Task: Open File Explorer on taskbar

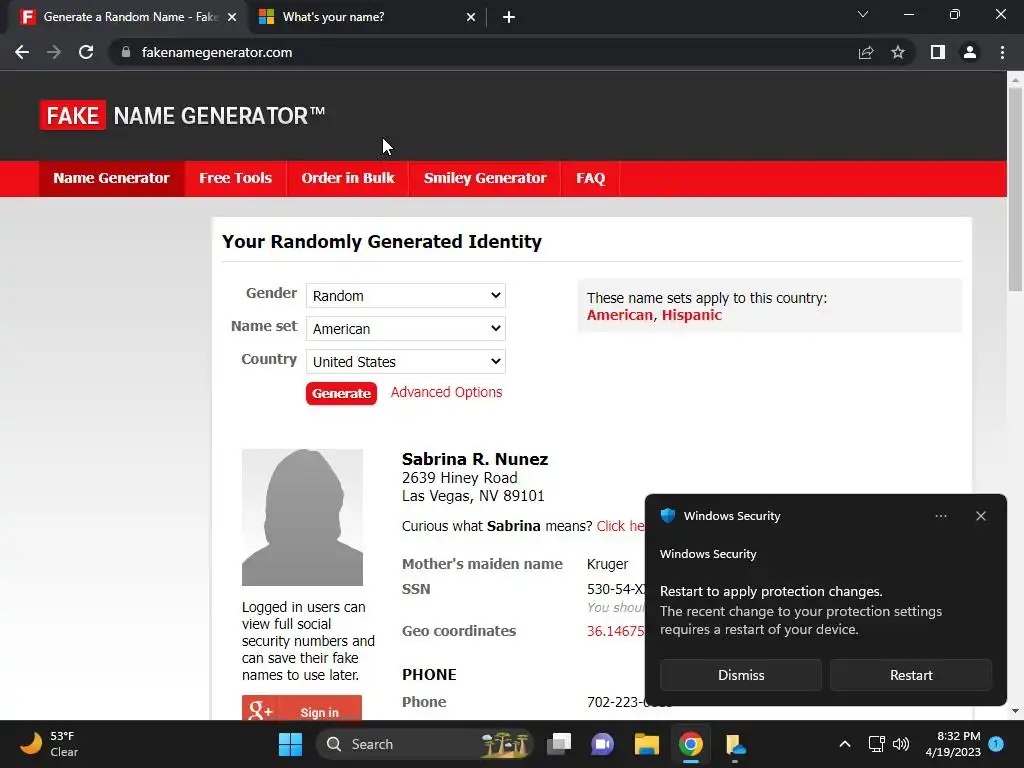Action: point(647,744)
